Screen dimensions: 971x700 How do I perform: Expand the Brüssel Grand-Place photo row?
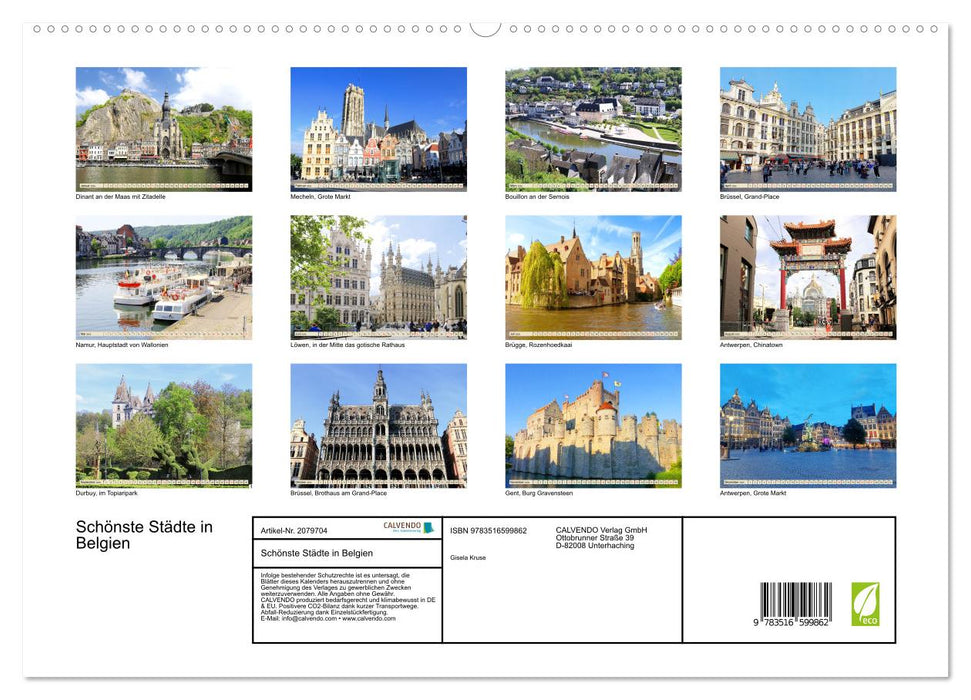click(x=807, y=125)
